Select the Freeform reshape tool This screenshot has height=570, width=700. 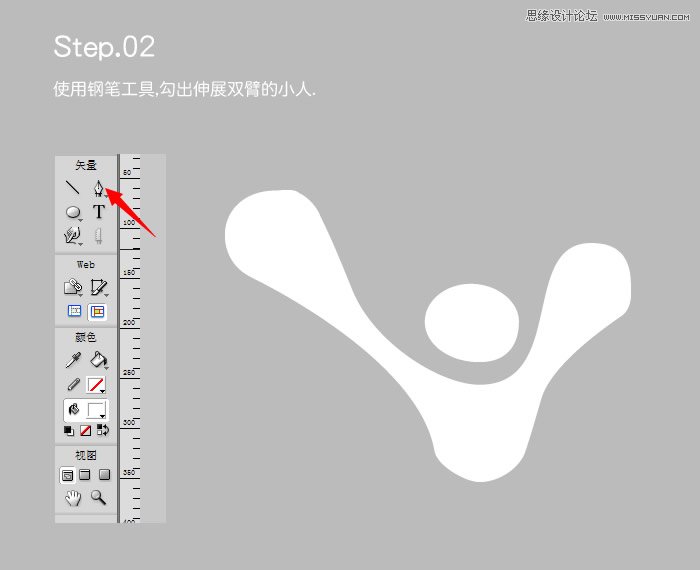coord(73,236)
